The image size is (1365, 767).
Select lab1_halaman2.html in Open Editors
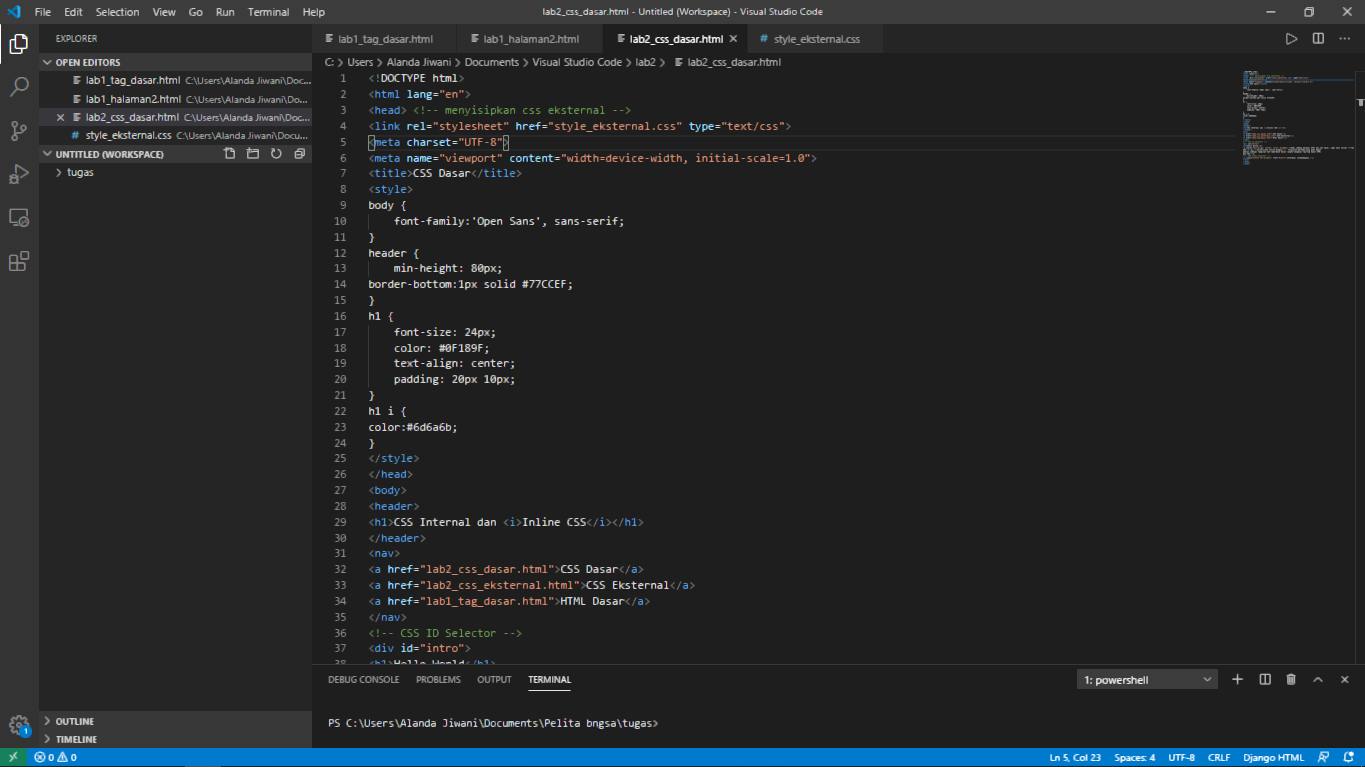click(x=175, y=99)
